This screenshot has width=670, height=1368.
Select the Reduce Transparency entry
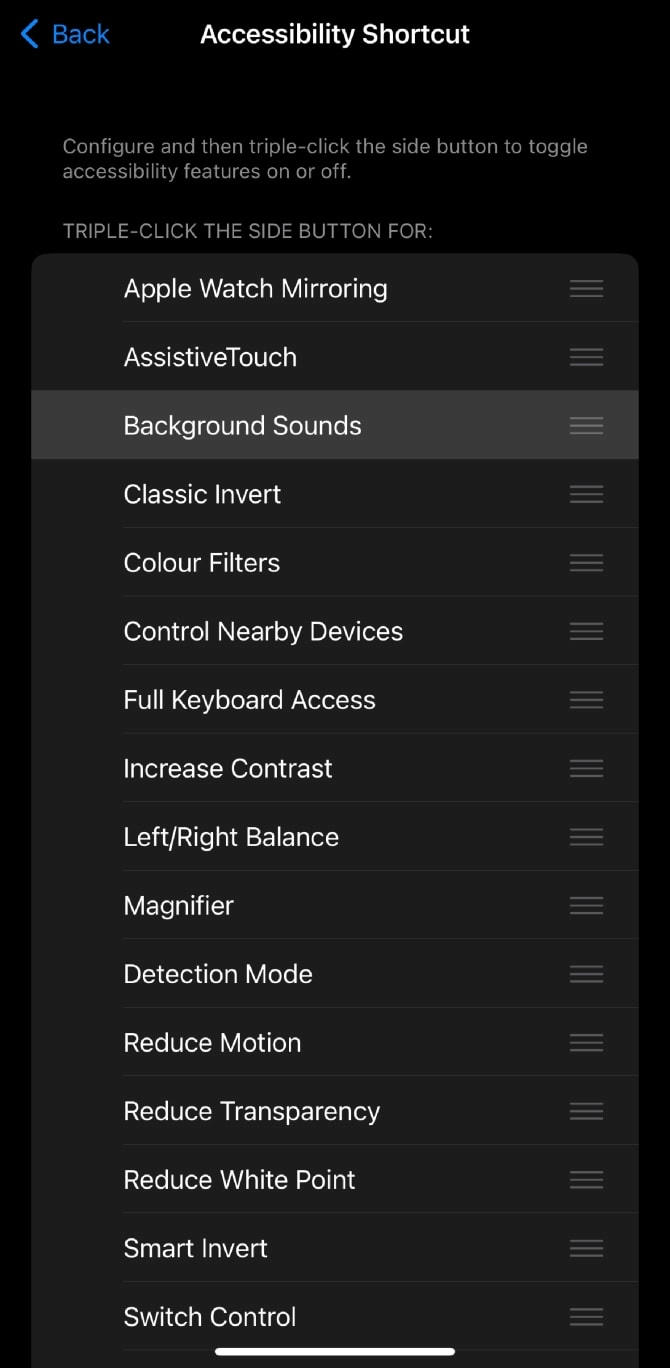tap(252, 1111)
